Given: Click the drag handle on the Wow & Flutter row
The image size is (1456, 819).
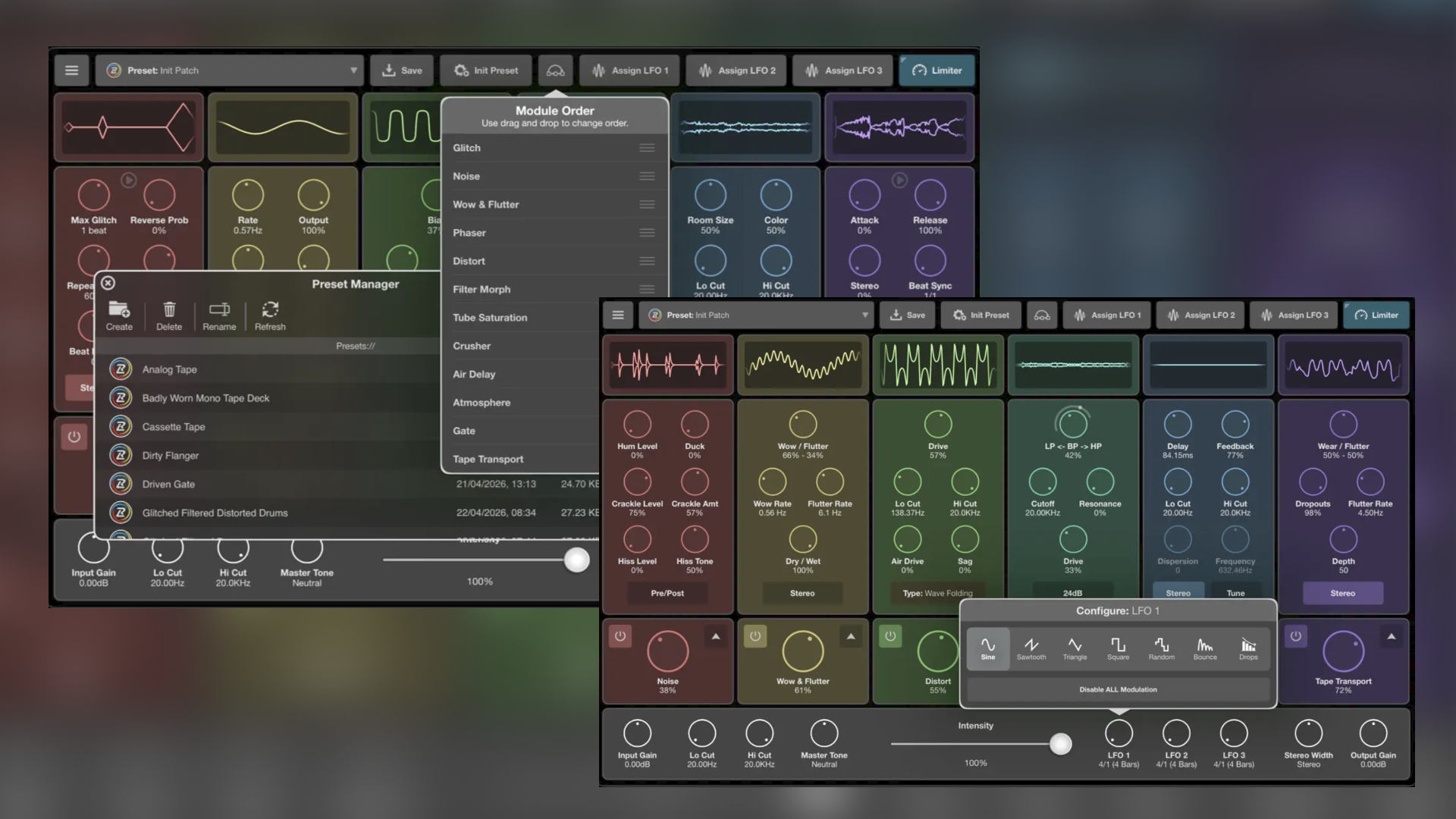Looking at the screenshot, I should click(x=647, y=205).
